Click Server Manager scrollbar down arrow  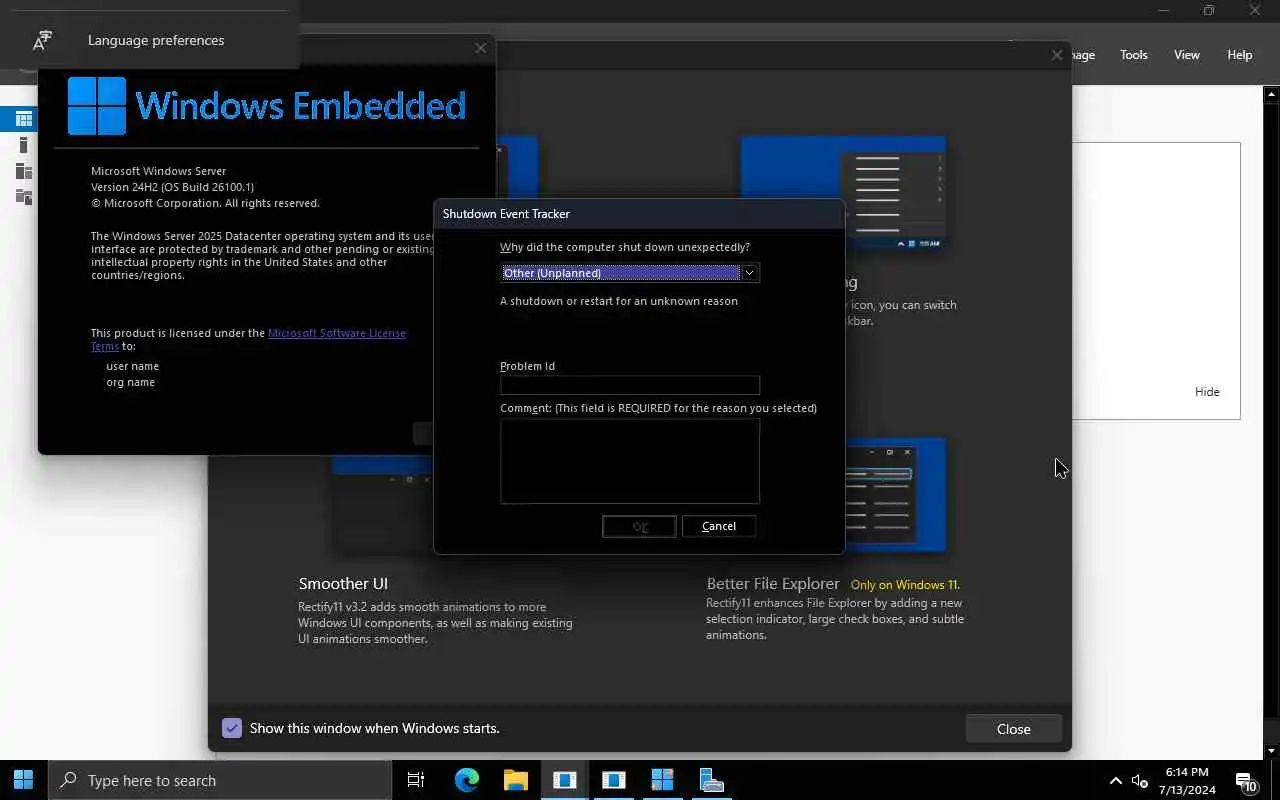(1271, 751)
